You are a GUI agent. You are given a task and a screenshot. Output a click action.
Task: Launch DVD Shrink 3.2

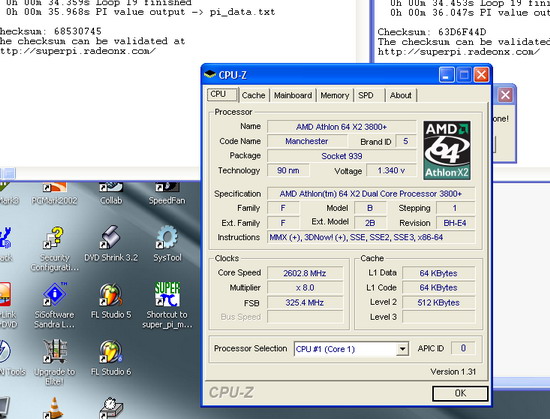111,244
